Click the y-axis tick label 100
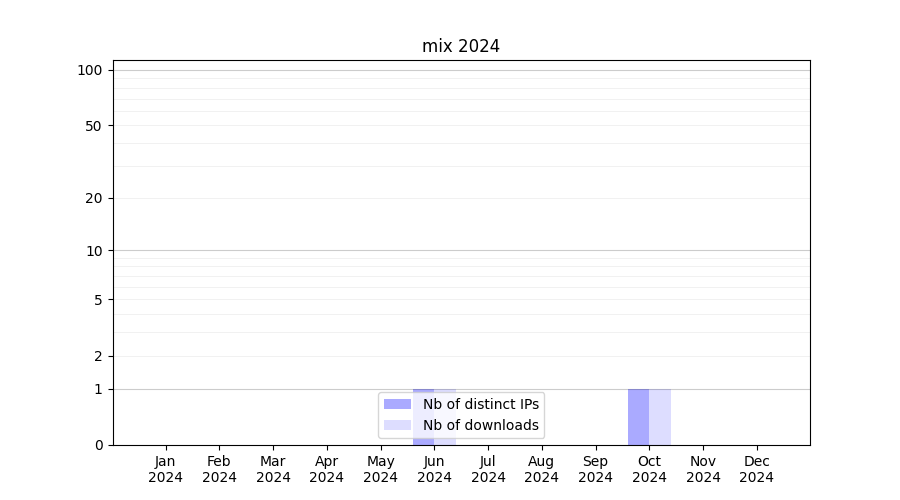 tap(90, 70)
